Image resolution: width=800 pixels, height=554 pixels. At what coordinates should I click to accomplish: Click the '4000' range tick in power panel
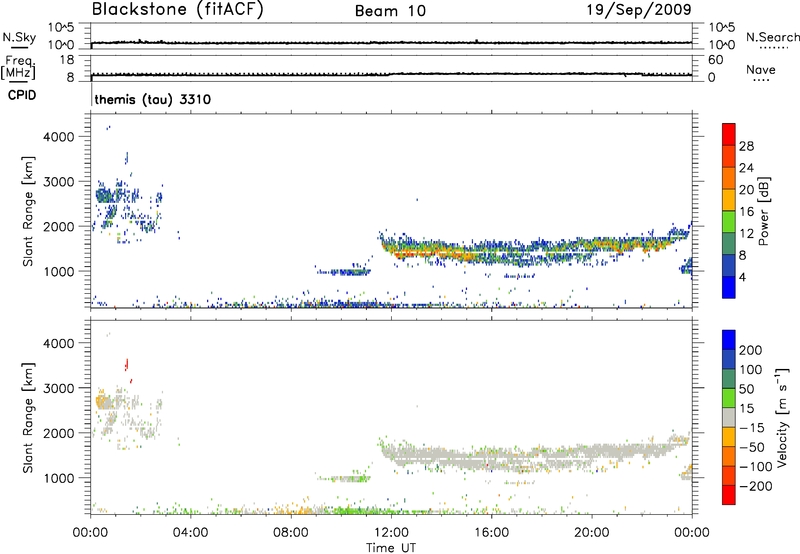(x=58, y=137)
